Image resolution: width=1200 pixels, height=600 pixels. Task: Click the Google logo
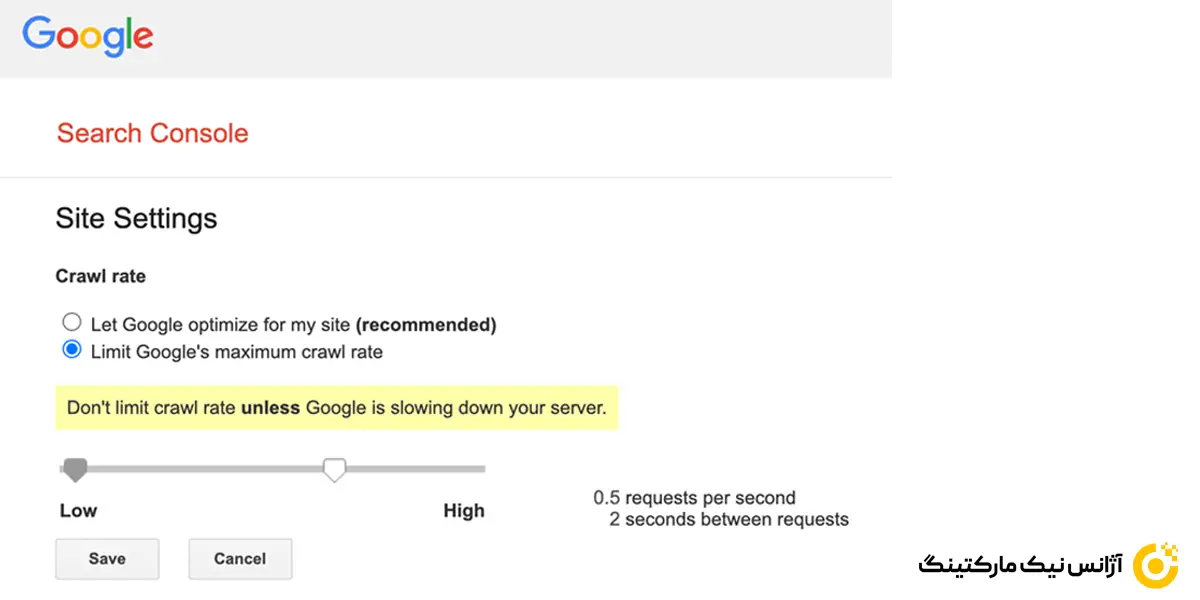88,37
